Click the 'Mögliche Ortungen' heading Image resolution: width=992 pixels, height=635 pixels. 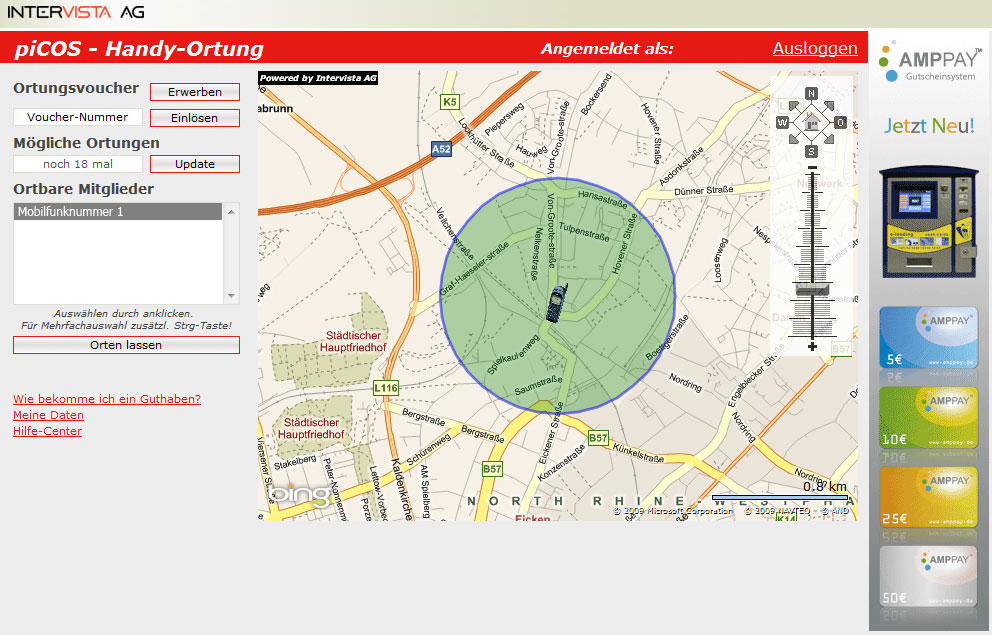[87, 143]
